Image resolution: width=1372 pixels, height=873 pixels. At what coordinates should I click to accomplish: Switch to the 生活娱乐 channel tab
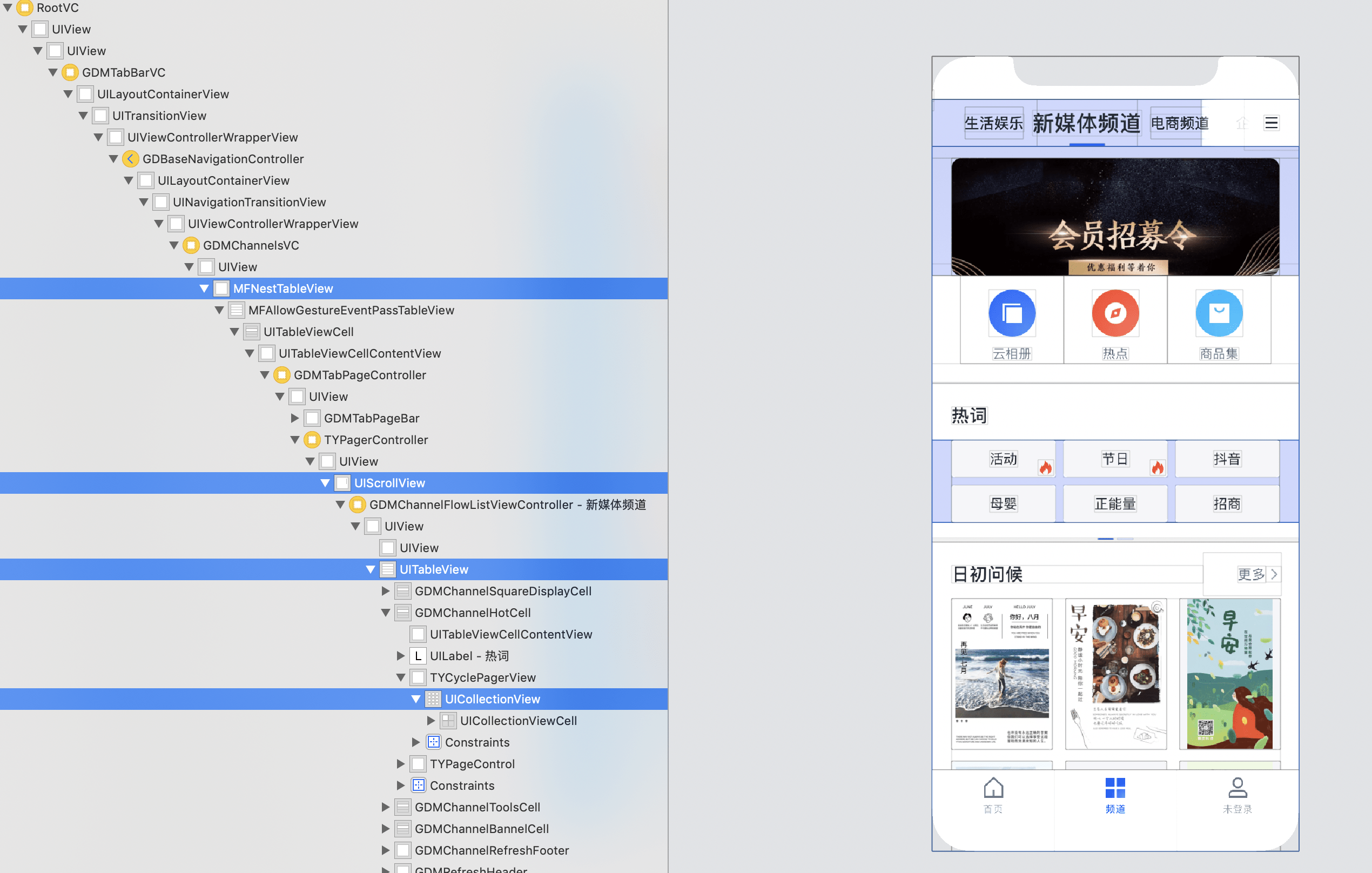click(993, 123)
